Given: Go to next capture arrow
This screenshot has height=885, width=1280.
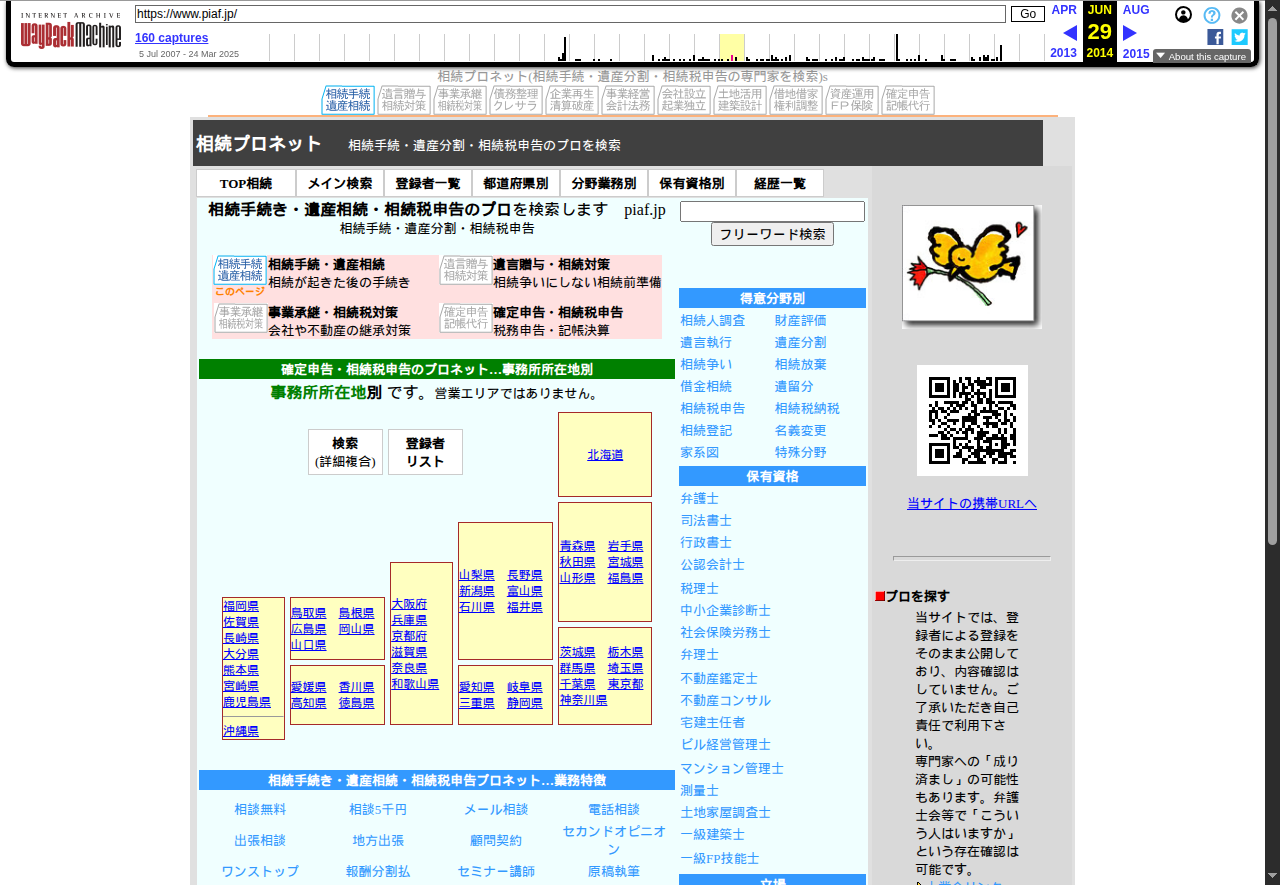Looking at the screenshot, I should [1130, 33].
